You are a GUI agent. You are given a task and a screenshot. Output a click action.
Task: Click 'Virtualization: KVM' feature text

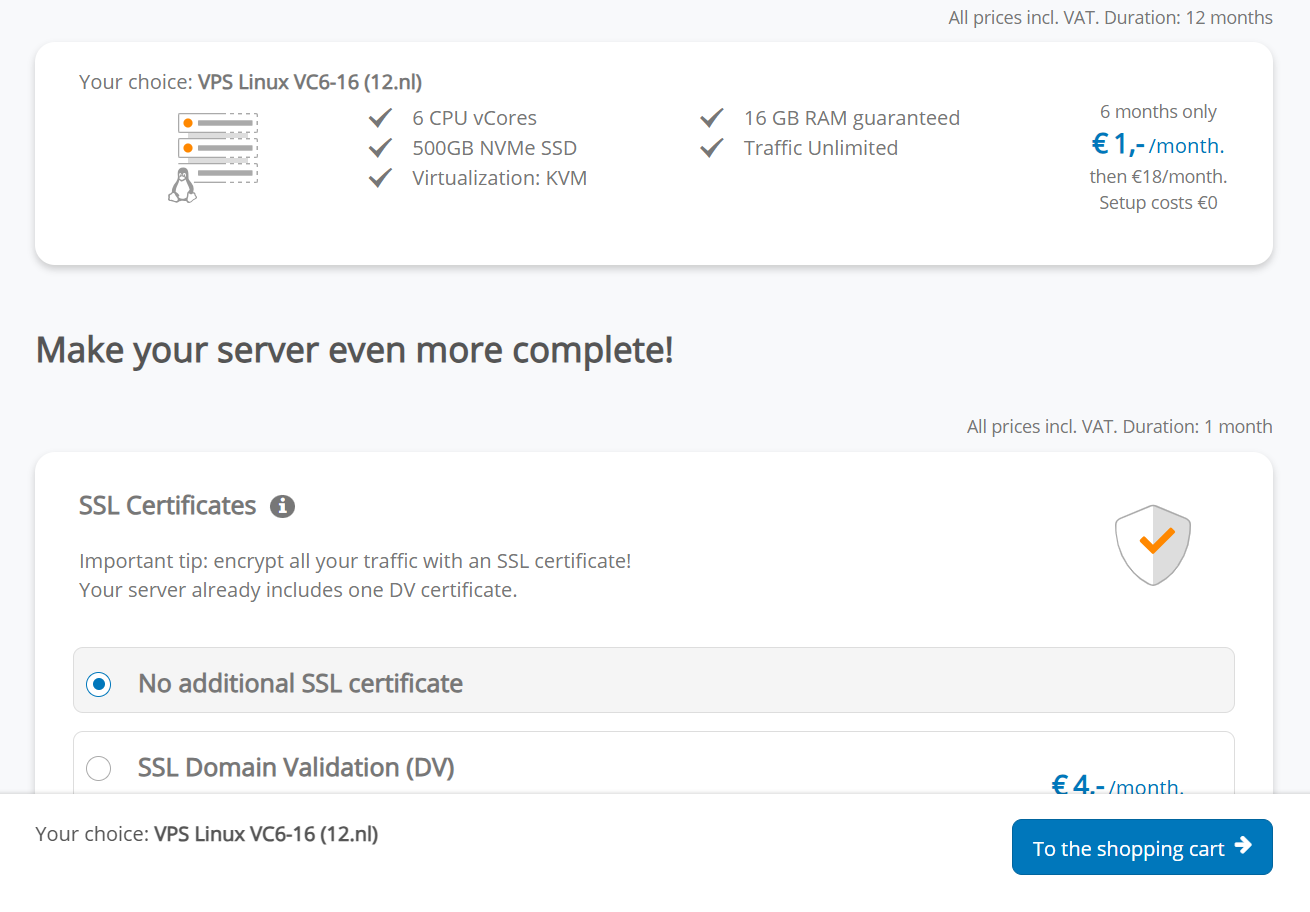[x=500, y=178]
